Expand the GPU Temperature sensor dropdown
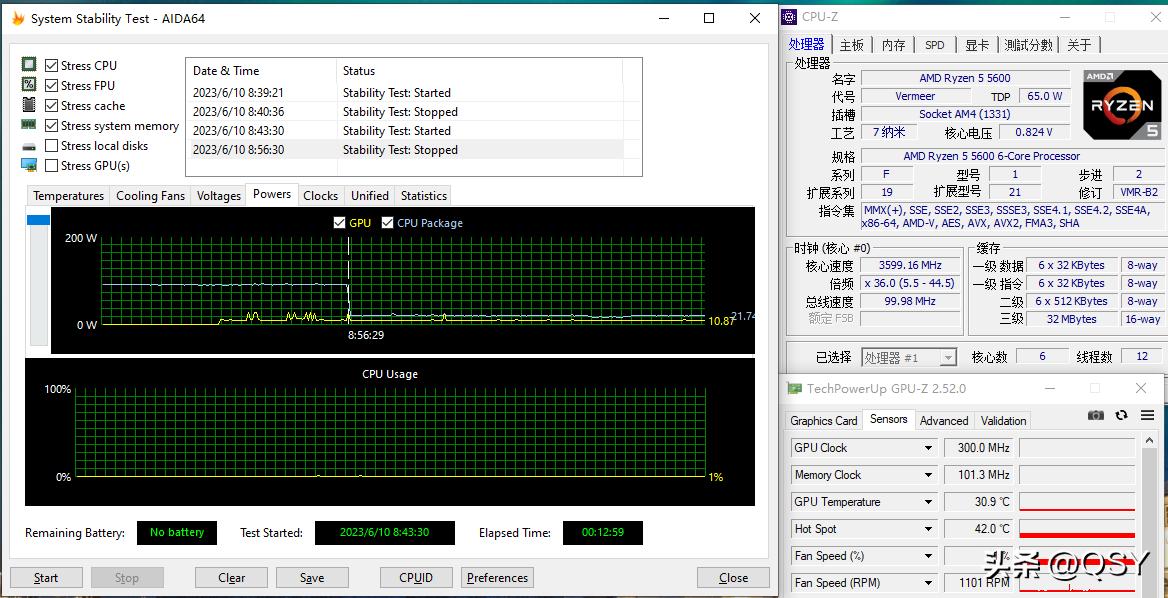Screen dimensions: 1168x598 (928, 502)
